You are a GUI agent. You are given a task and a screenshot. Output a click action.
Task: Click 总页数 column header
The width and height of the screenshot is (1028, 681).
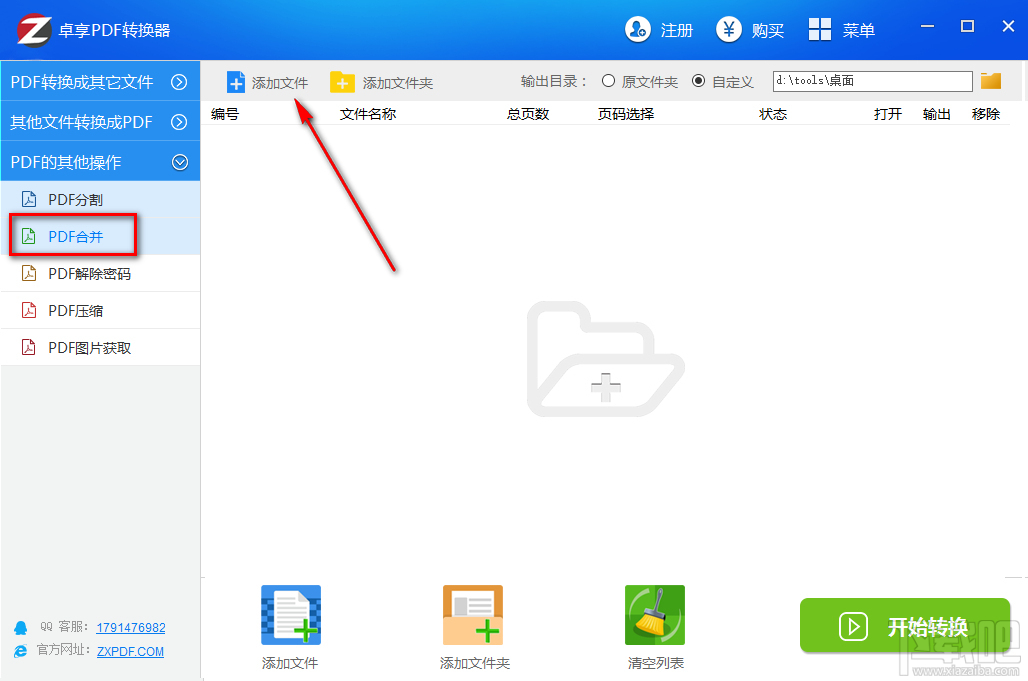click(x=528, y=114)
